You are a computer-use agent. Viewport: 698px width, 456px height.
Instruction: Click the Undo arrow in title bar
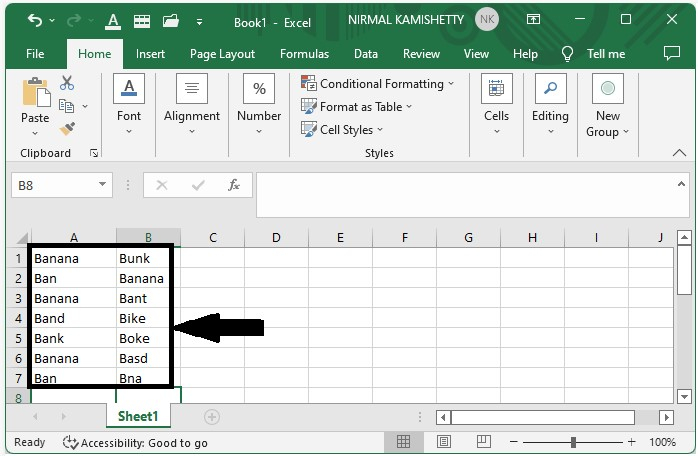[35, 20]
